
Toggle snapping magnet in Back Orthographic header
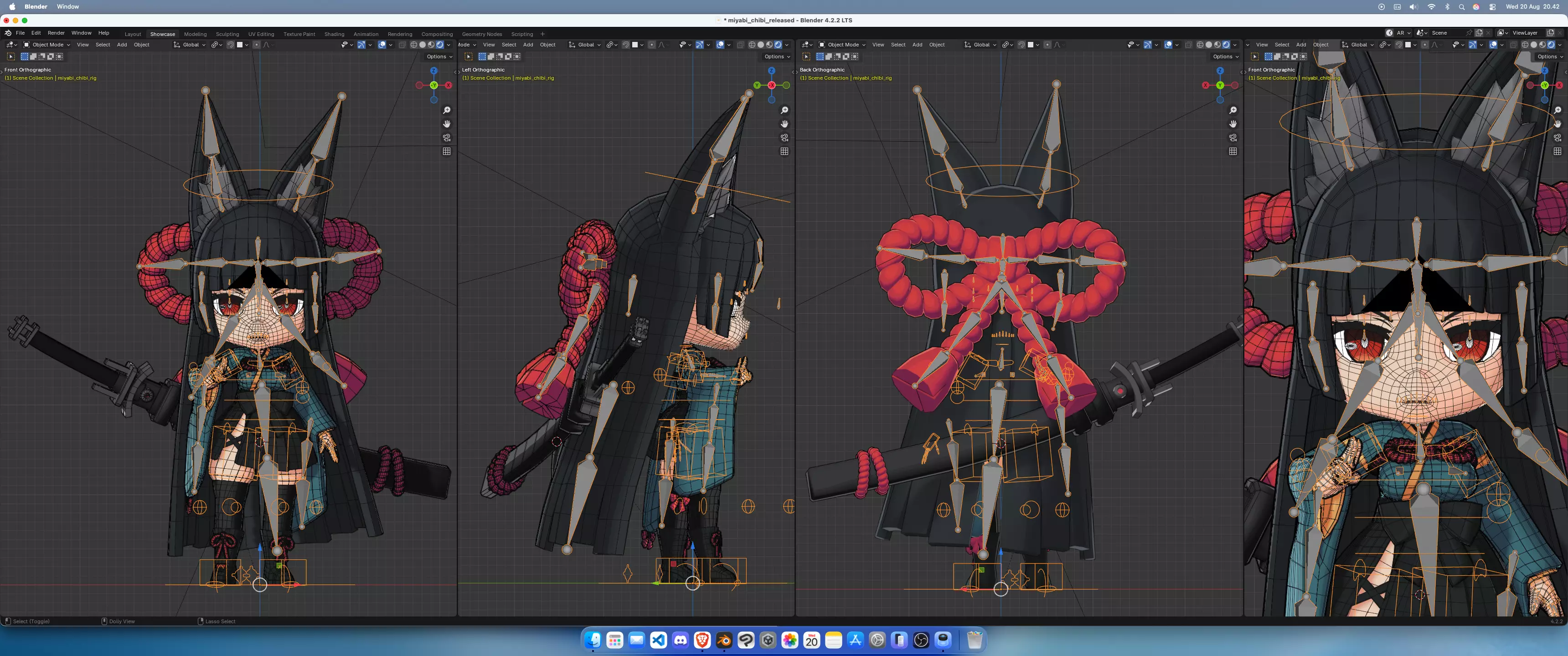[1021, 45]
